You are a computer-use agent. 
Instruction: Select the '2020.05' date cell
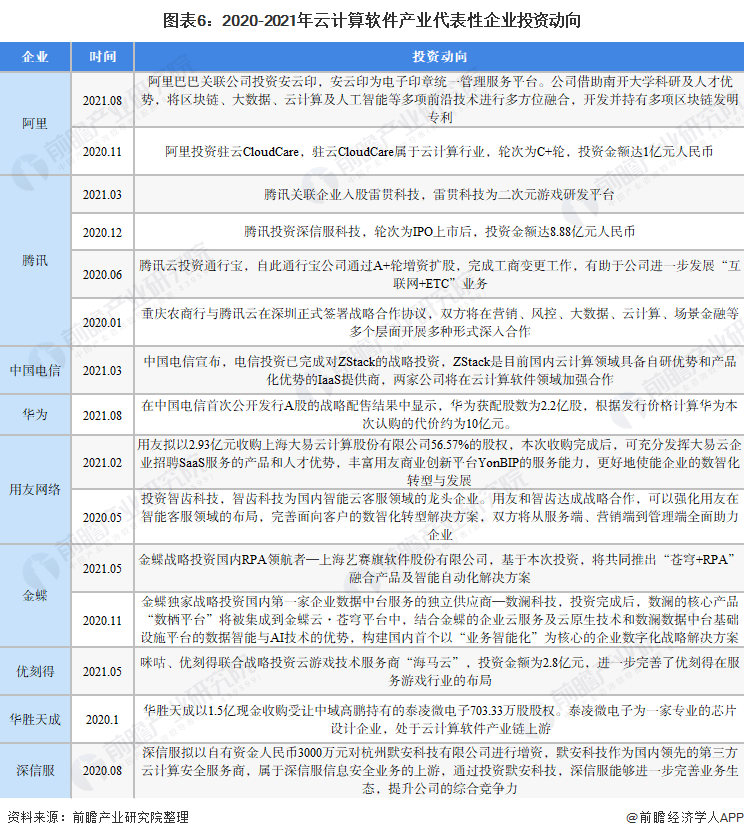click(x=102, y=517)
